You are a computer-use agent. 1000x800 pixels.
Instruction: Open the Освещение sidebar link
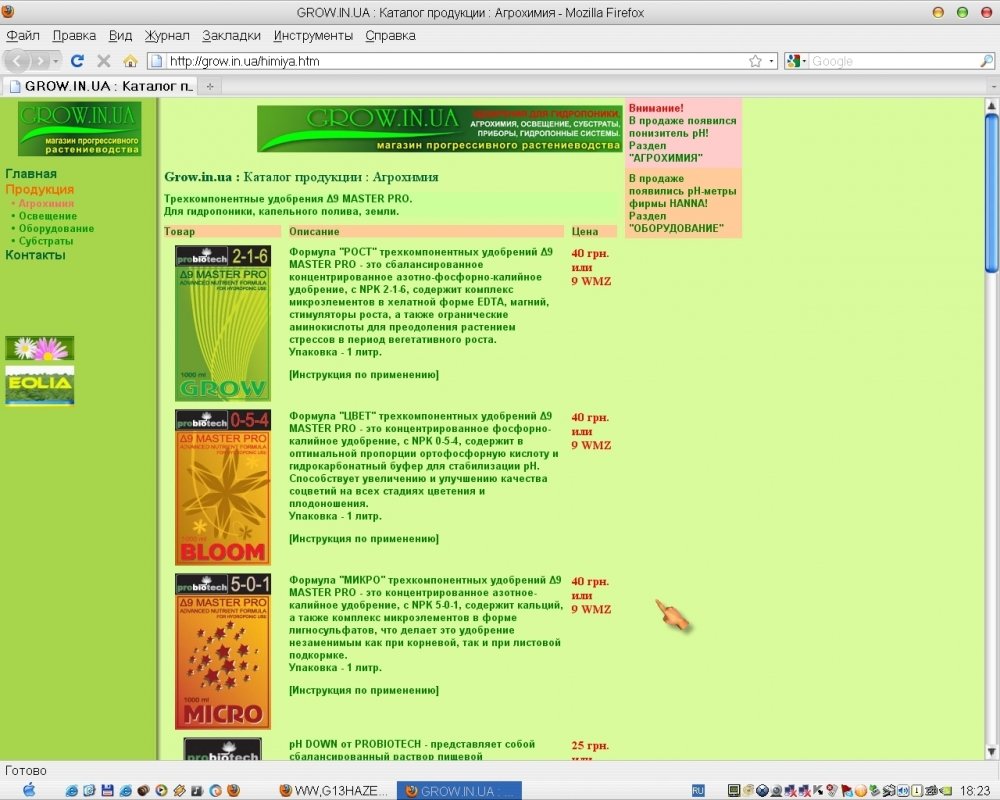coord(48,216)
